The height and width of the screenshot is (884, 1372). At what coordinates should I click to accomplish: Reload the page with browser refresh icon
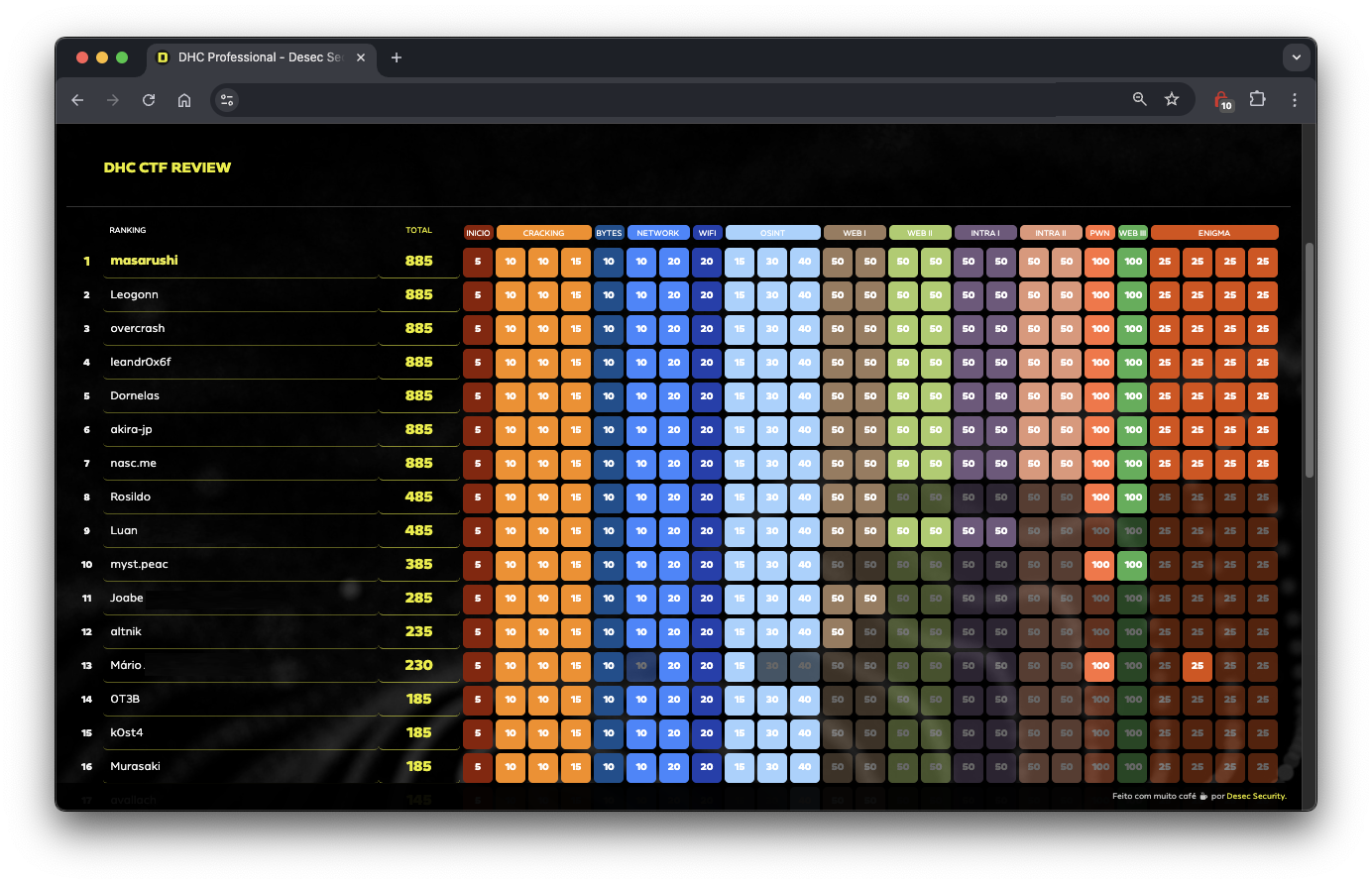[x=149, y=100]
